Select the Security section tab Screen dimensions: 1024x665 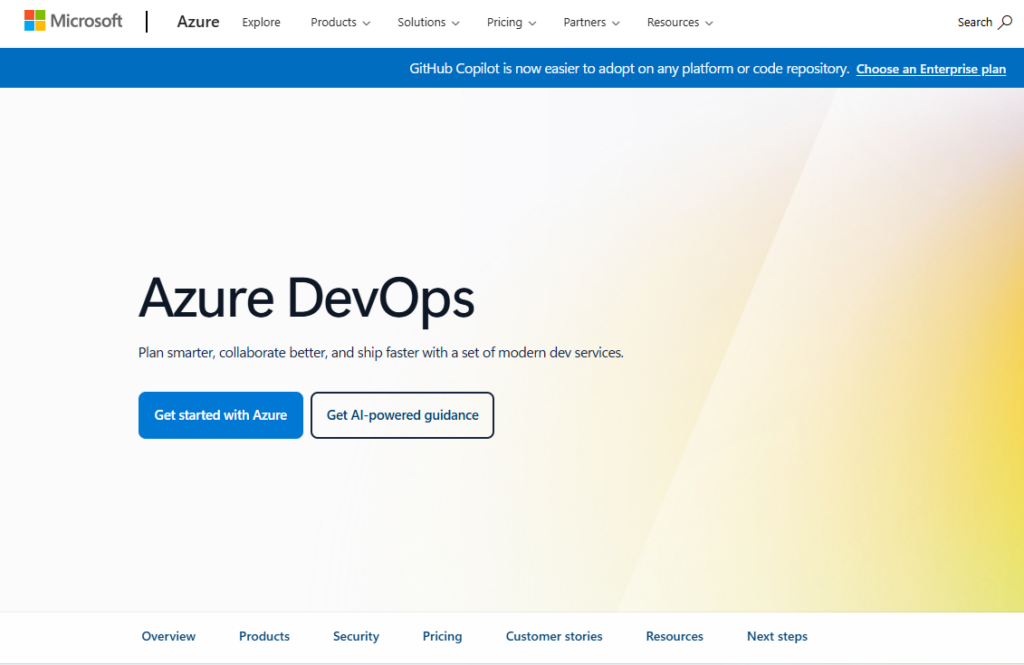coord(356,636)
